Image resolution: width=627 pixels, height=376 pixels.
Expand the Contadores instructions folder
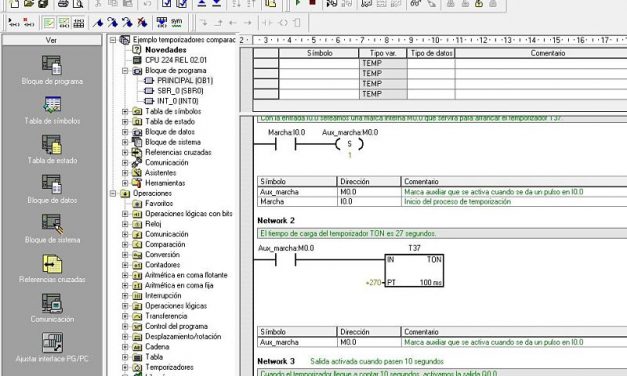coord(125,265)
